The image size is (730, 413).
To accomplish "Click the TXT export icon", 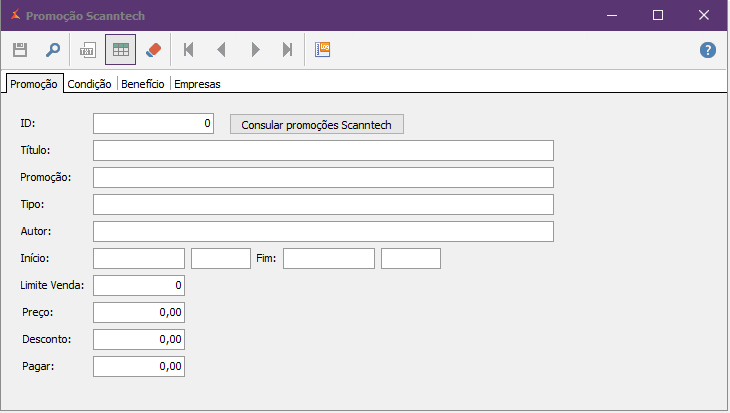I will click(88, 49).
